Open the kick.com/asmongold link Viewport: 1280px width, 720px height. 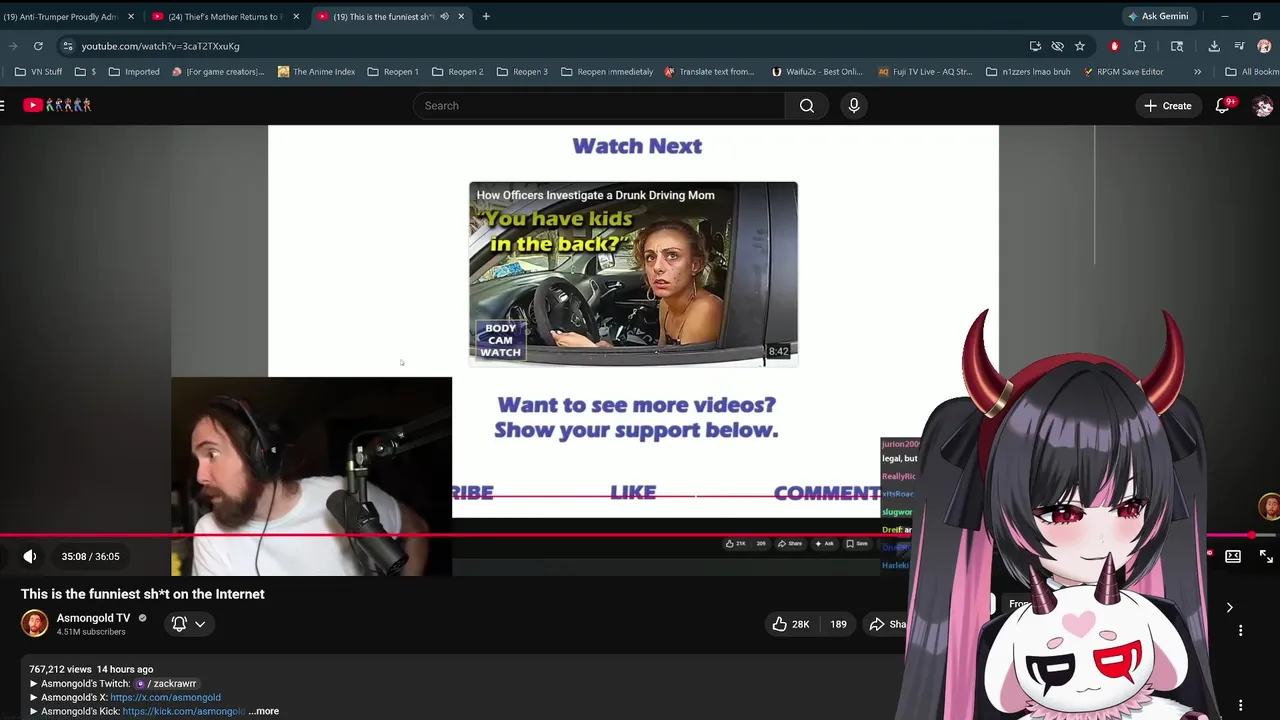[184, 711]
